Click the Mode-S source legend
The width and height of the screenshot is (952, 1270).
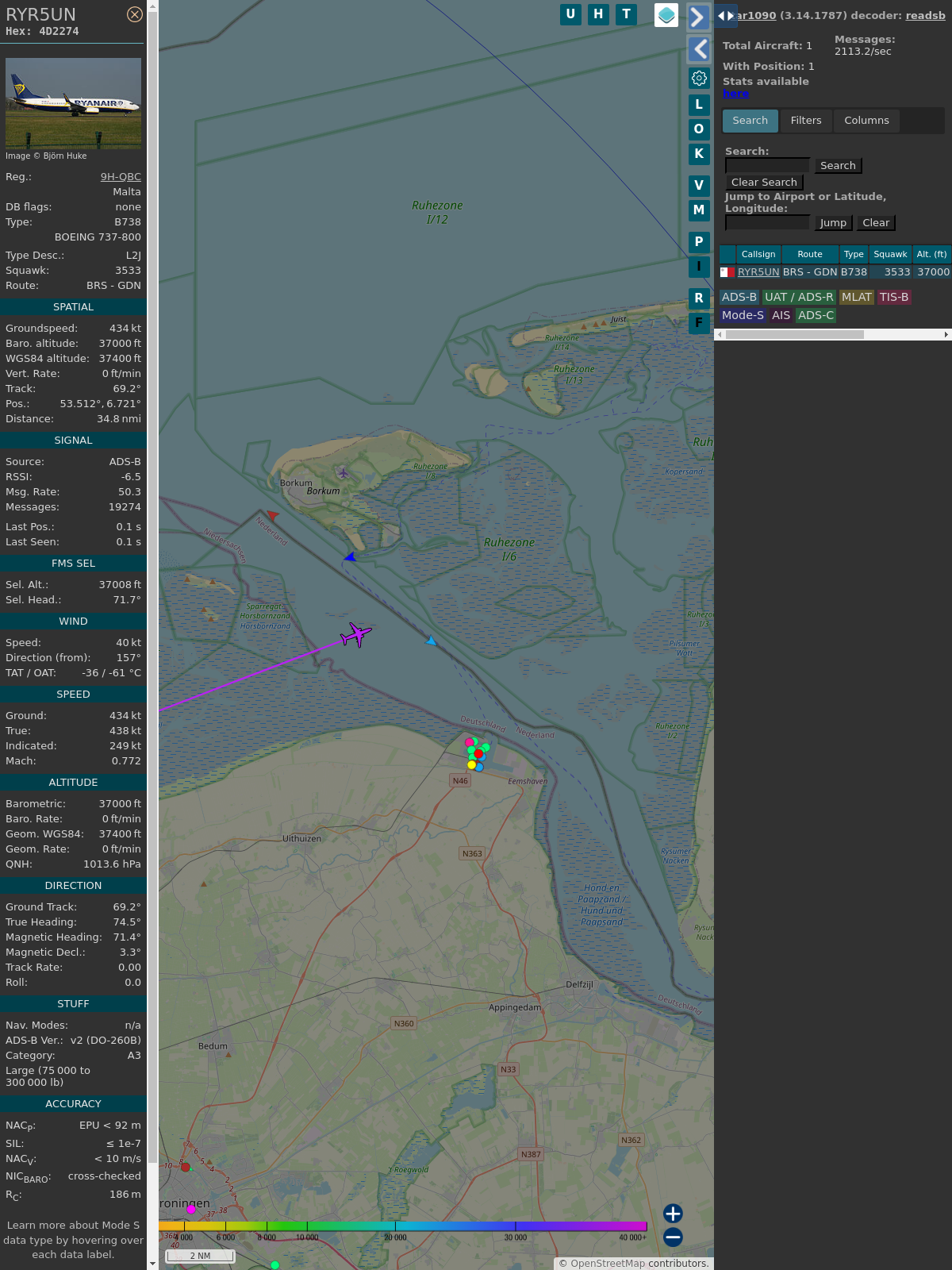coord(743,315)
